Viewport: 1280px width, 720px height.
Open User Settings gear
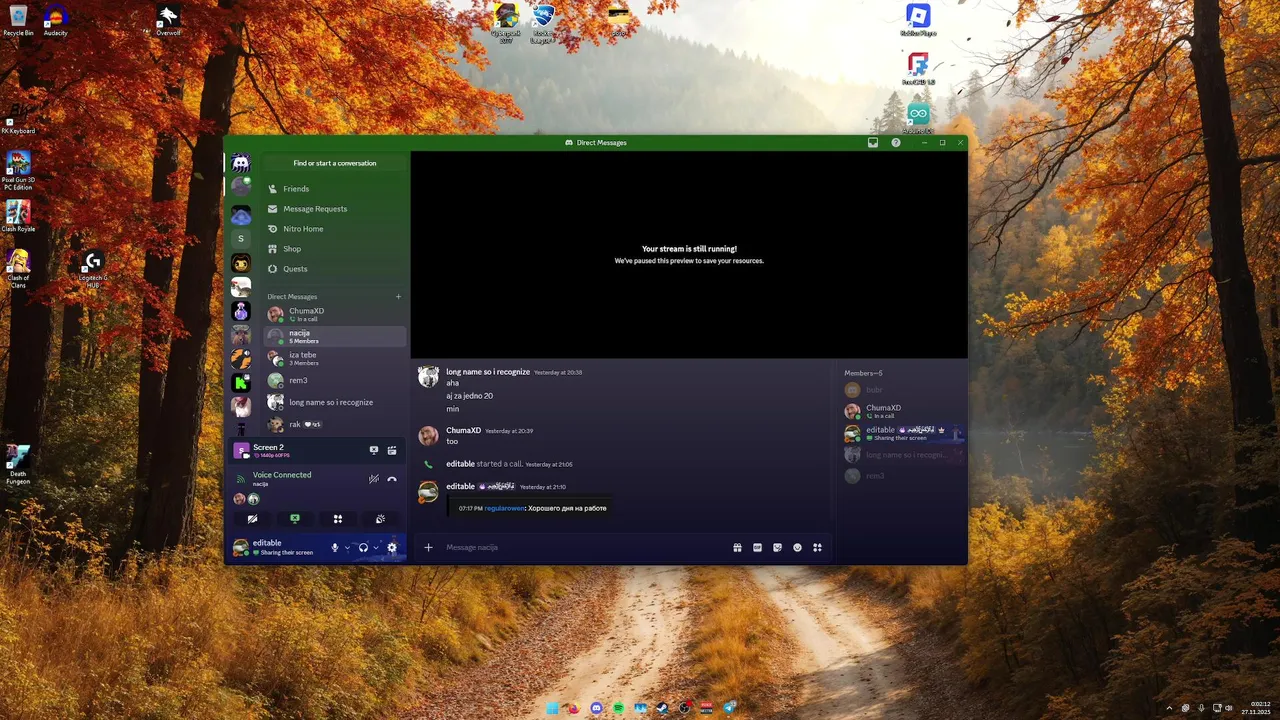(x=392, y=547)
